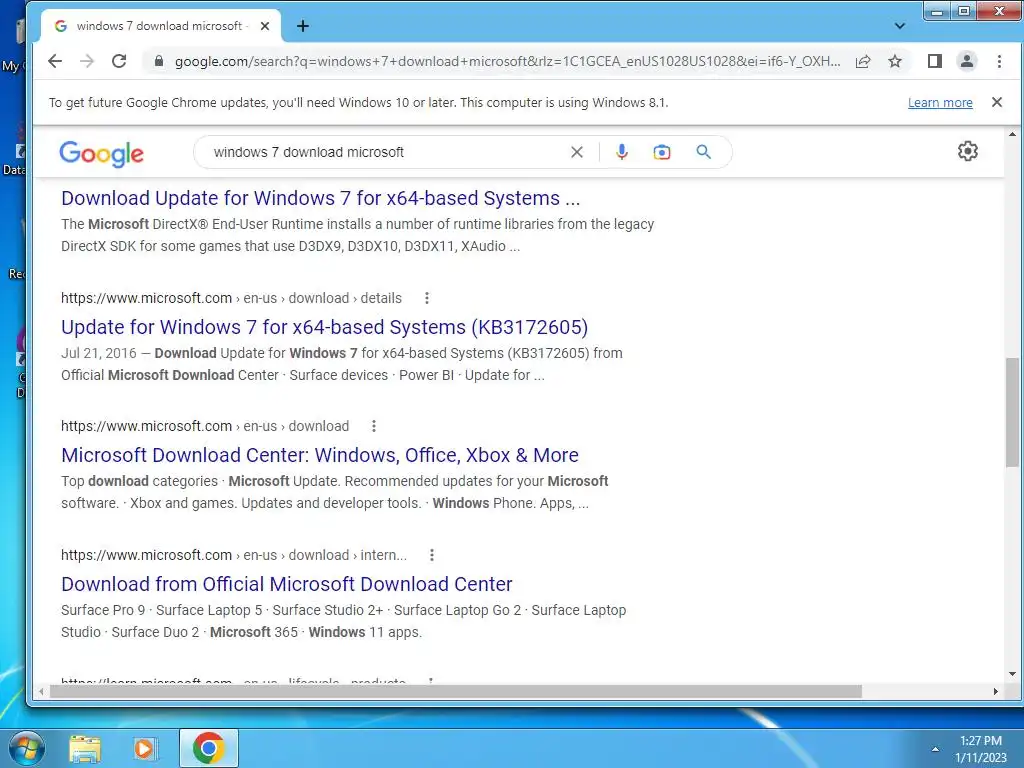Open Windows Explorer from taskbar
This screenshot has width=1024, height=768.
coord(85,748)
